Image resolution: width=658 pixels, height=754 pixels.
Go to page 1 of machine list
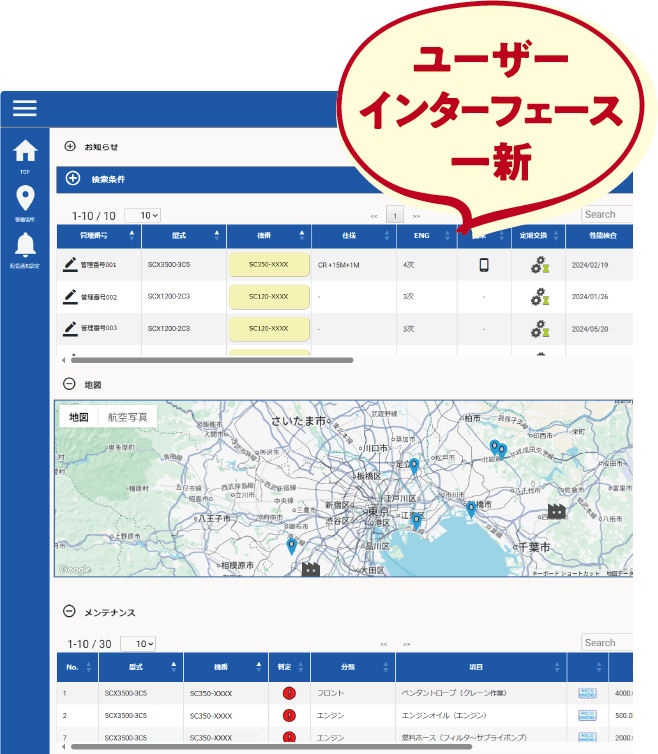coord(395,215)
